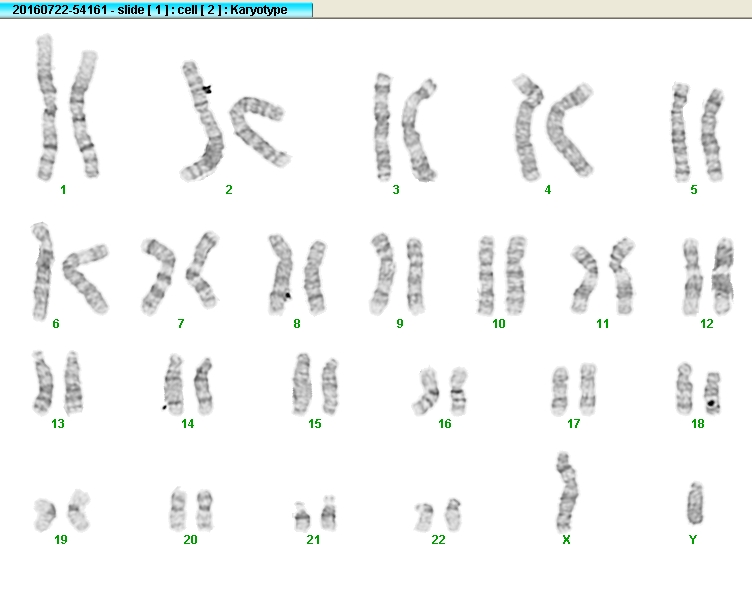Select chromosome pair 10 image
Image resolution: width=752 pixels, height=595 pixels.
click(502, 275)
